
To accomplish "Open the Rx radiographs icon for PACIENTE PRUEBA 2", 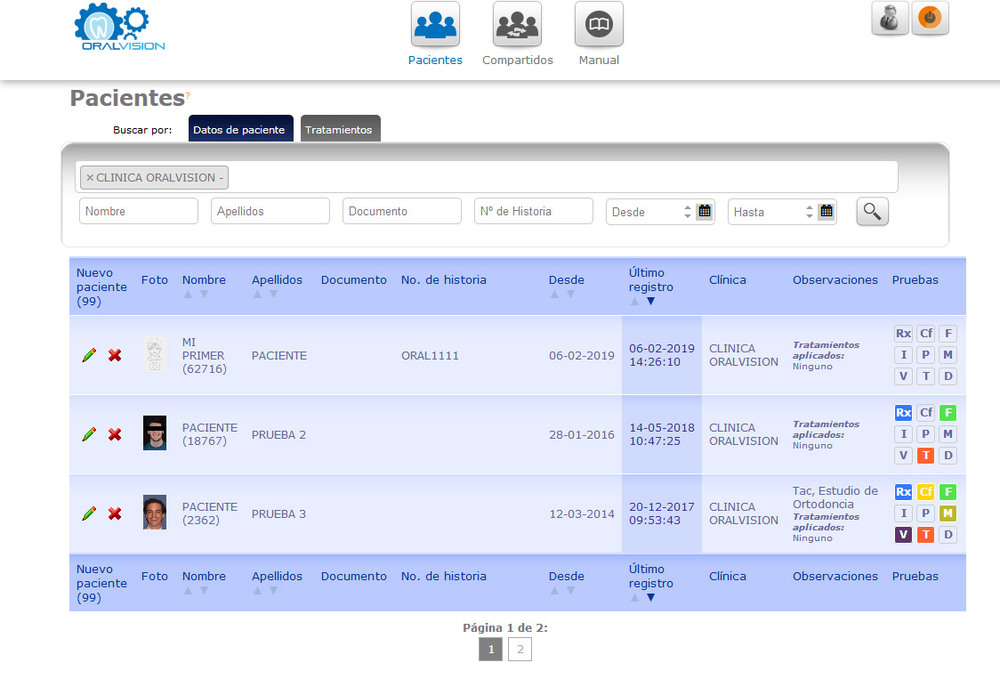I will pyautogui.click(x=903, y=412).
